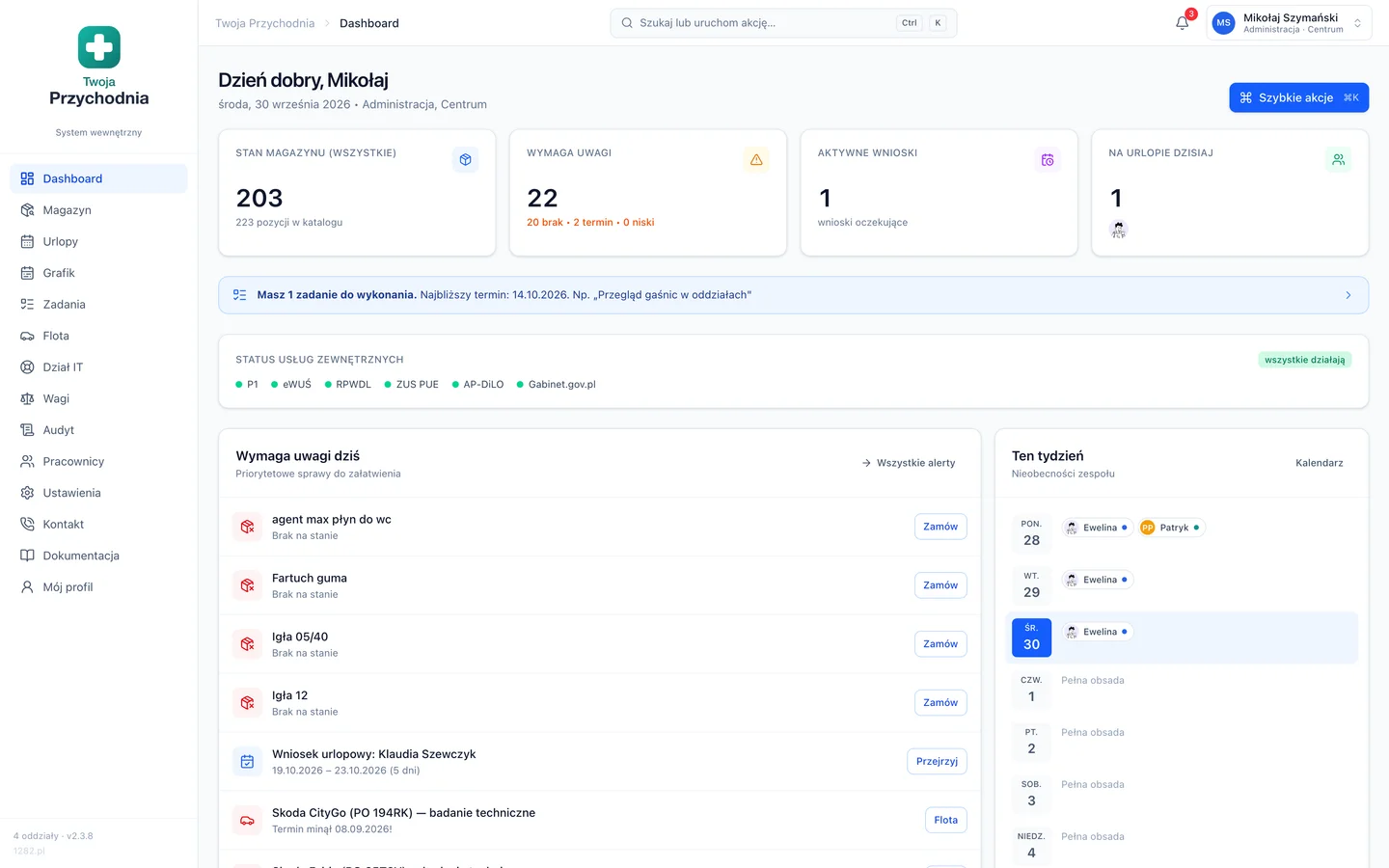1389x868 pixels.
Task: Click Twoja Przychodnia in the breadcrumb
Action: pos(265,23)
